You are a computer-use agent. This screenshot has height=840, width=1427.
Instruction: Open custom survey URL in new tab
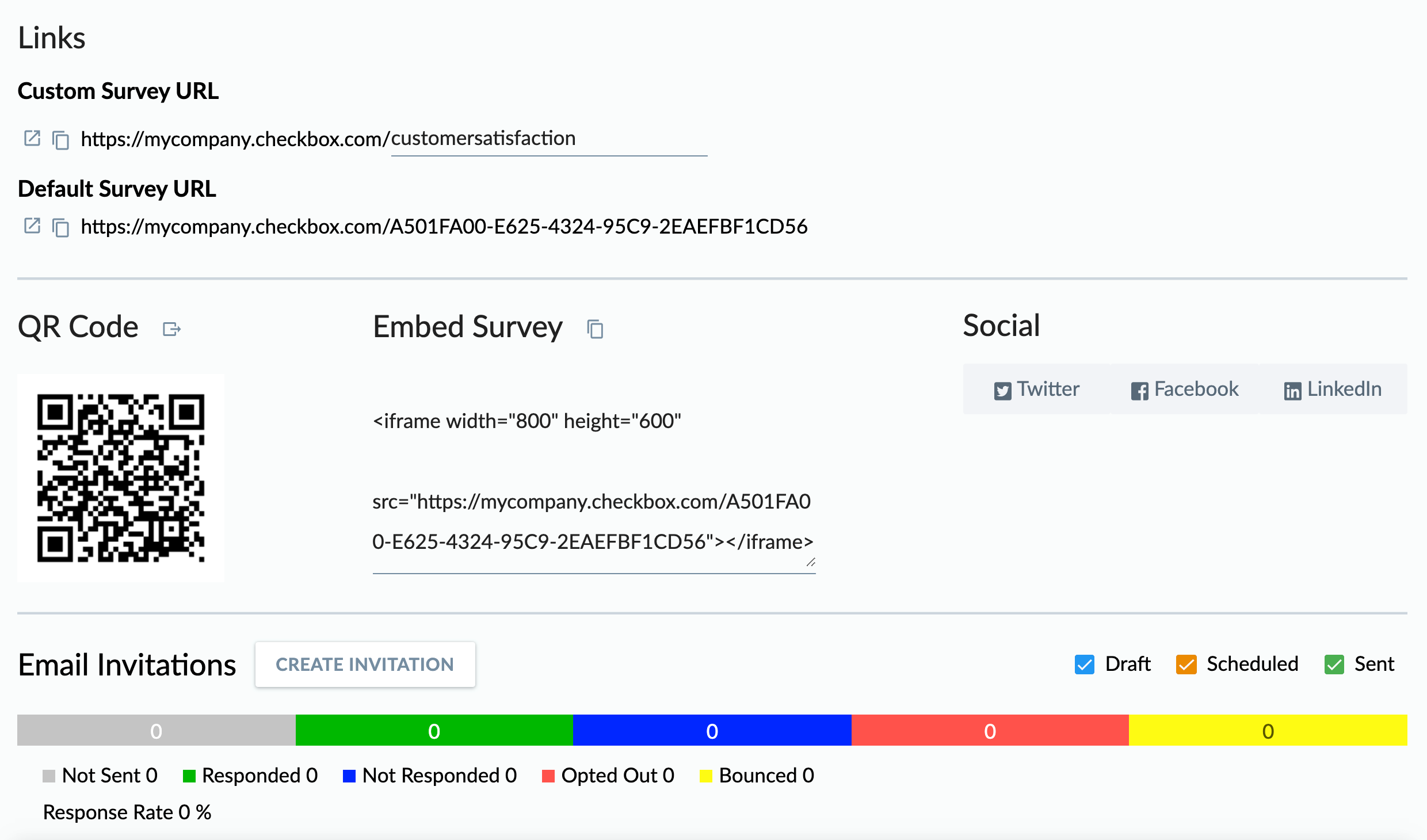(32, 138)
